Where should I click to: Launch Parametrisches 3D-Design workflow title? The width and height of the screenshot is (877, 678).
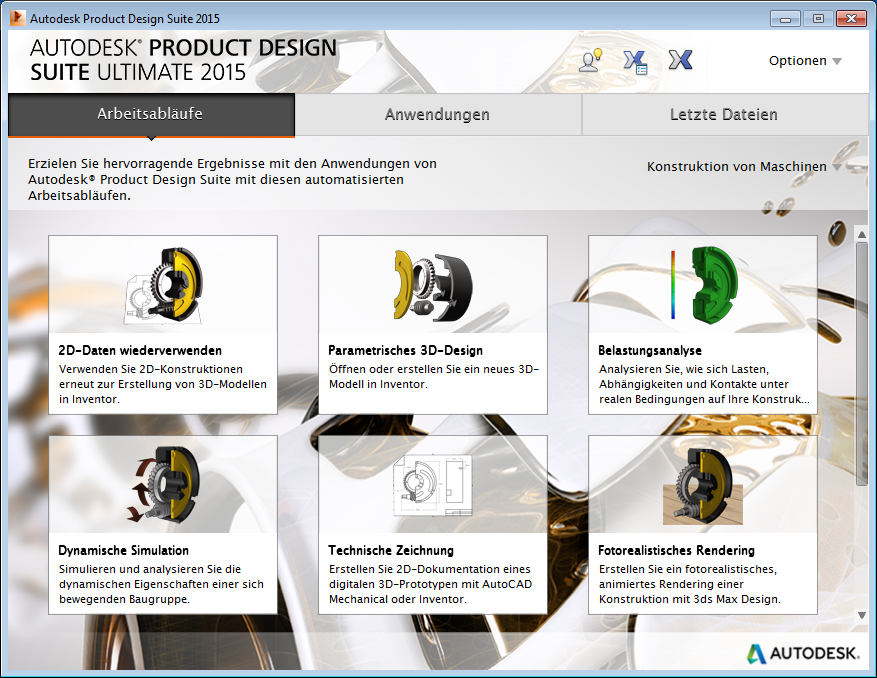tap(405, 350)
